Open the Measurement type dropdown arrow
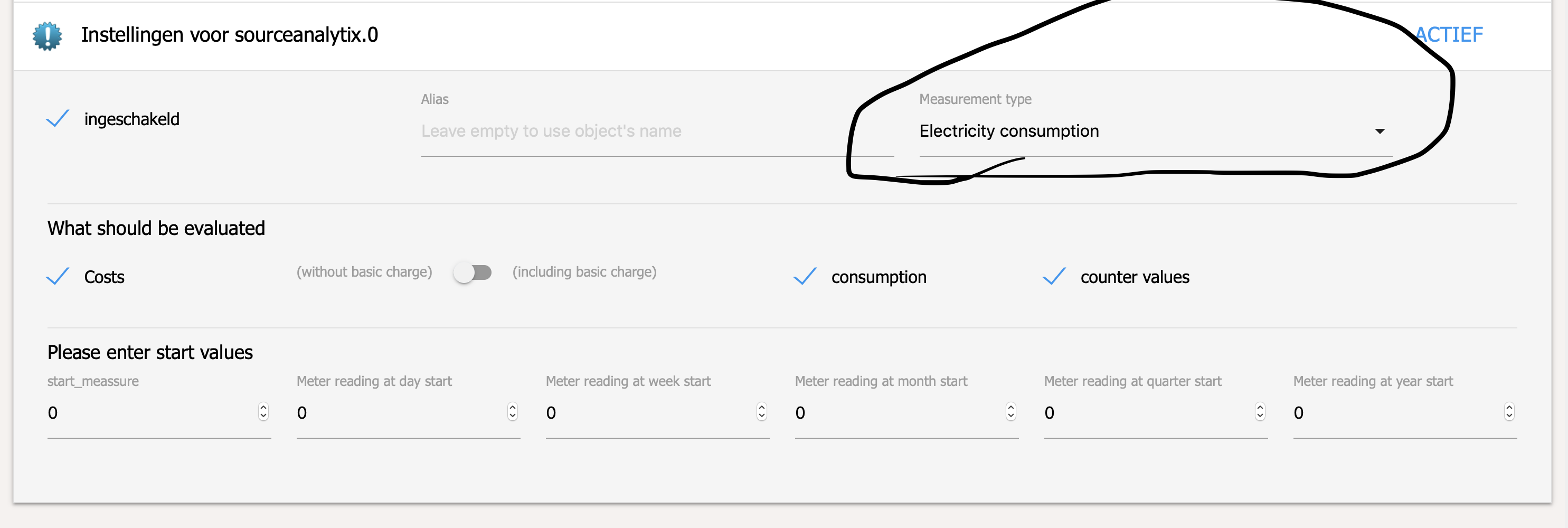Image resolution: width=1568 pixels, height=528 pixels. (x=1380, y=131)
